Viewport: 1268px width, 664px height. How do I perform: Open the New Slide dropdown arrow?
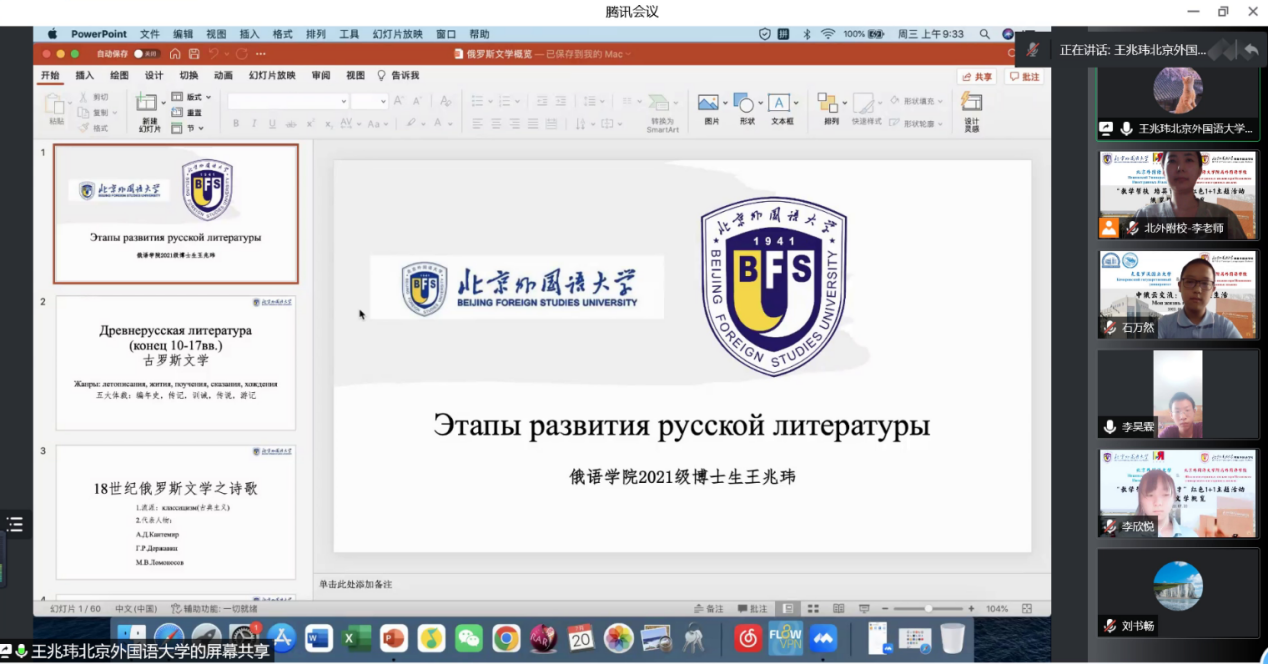(163, 102)
